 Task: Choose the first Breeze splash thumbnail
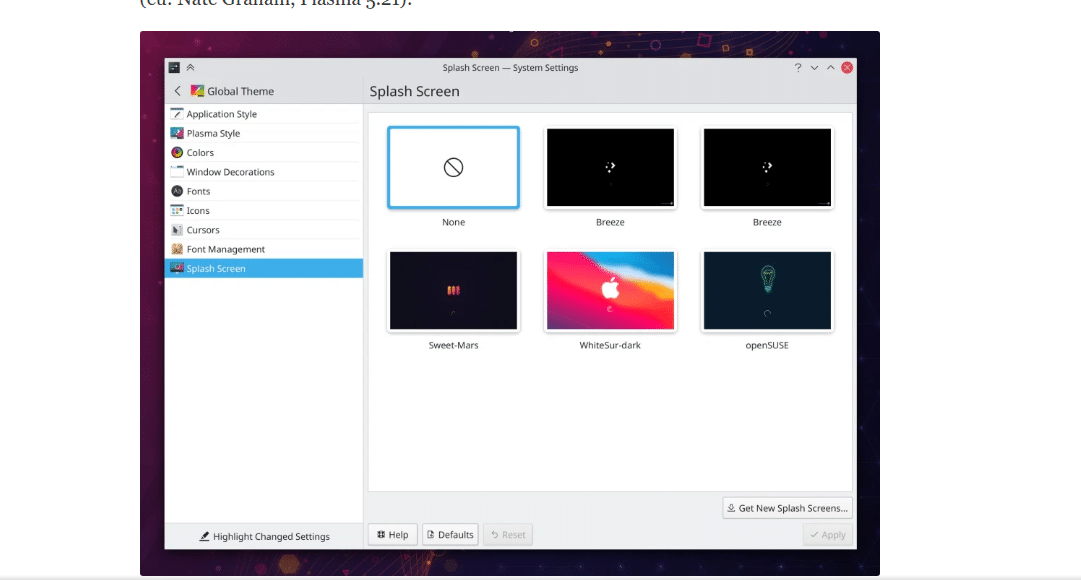[610, 168]
